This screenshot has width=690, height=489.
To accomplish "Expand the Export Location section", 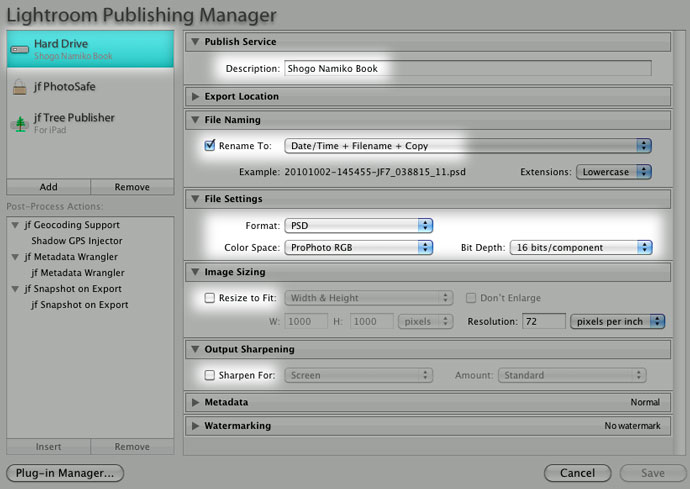I will (x=195, y=96).
